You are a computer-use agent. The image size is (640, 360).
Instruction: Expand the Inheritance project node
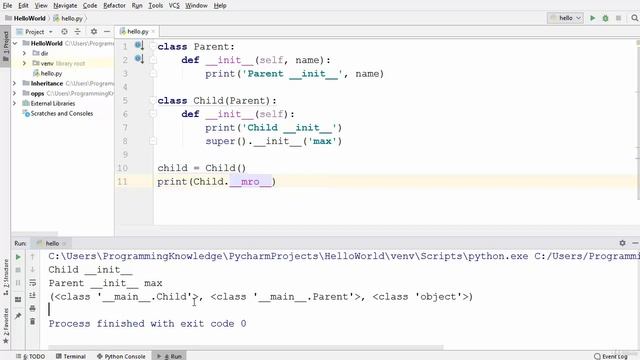tap(15, 83)
